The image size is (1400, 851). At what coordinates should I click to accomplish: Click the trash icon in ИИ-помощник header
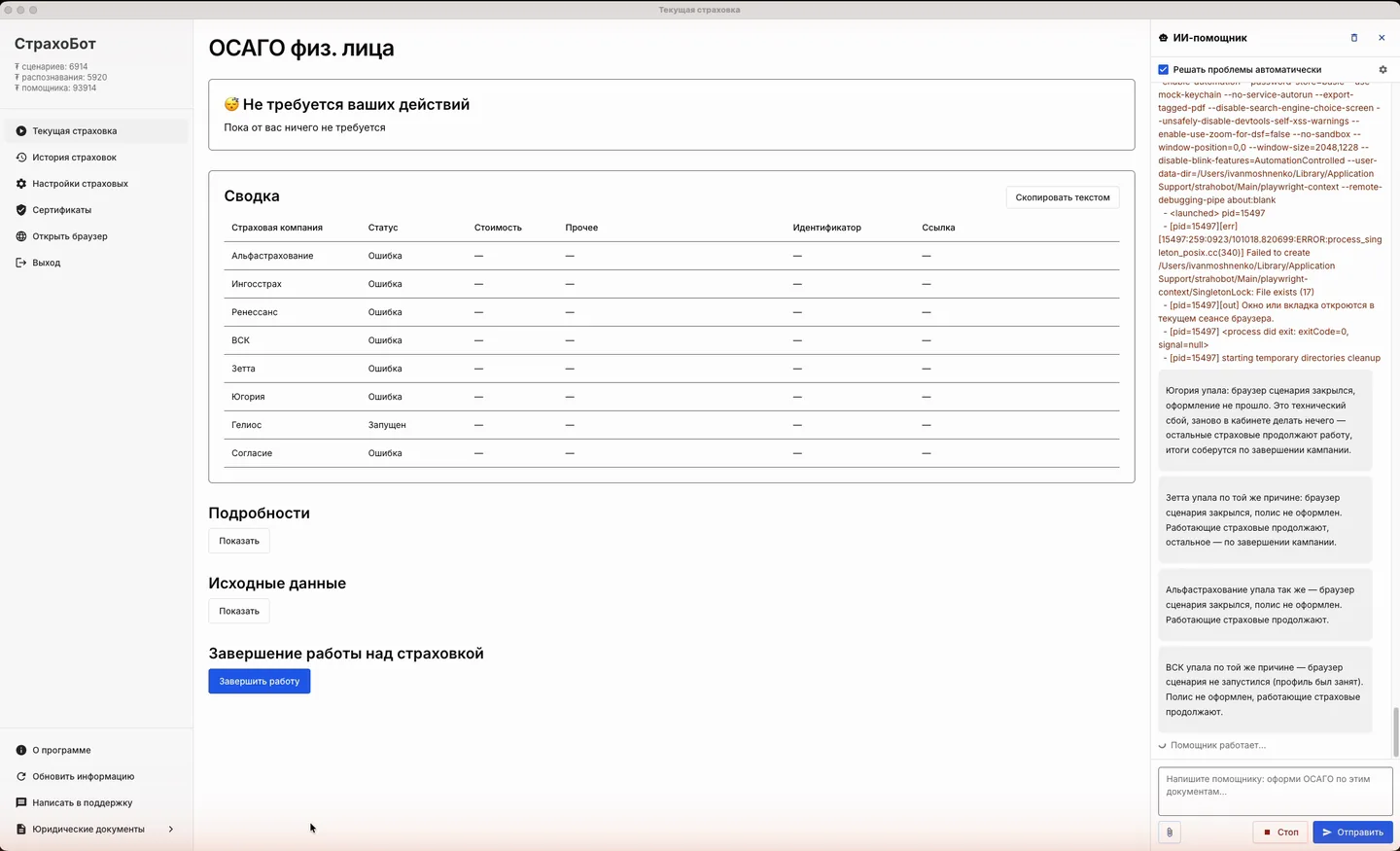pyautogui.click(x=1354, y=38)
